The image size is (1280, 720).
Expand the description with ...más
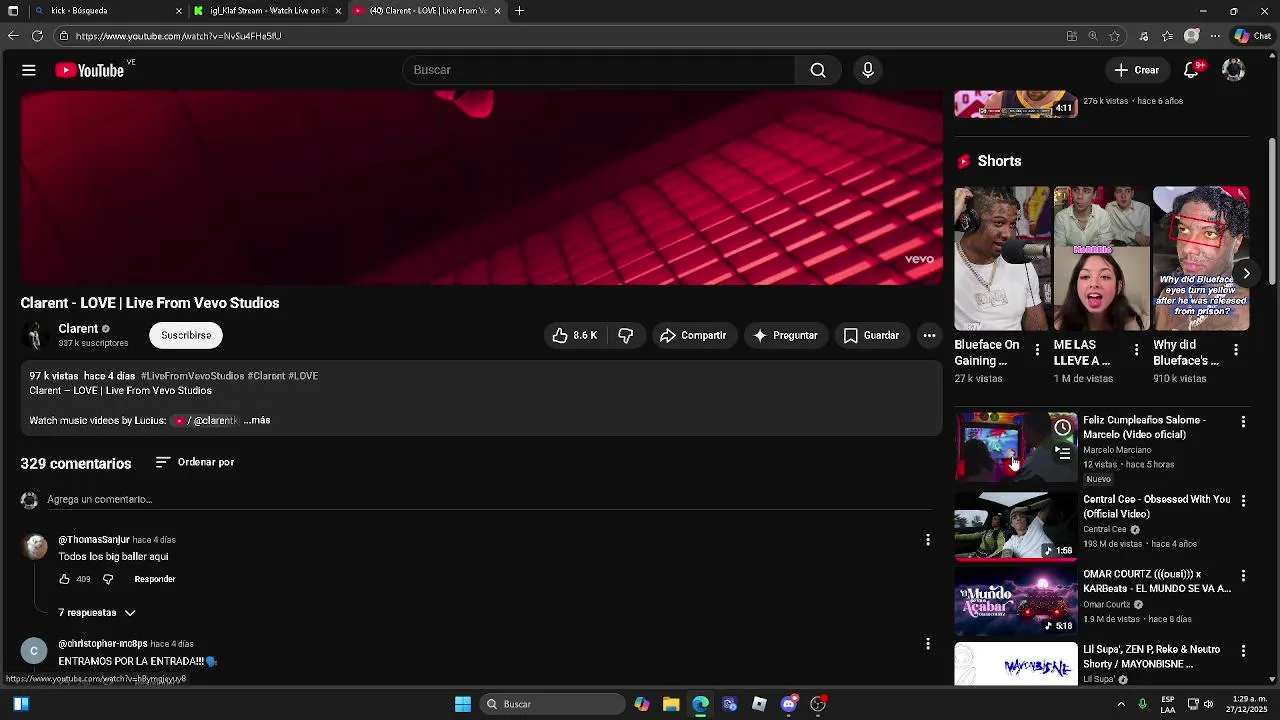pyautogui.click(x=257, y=421)
